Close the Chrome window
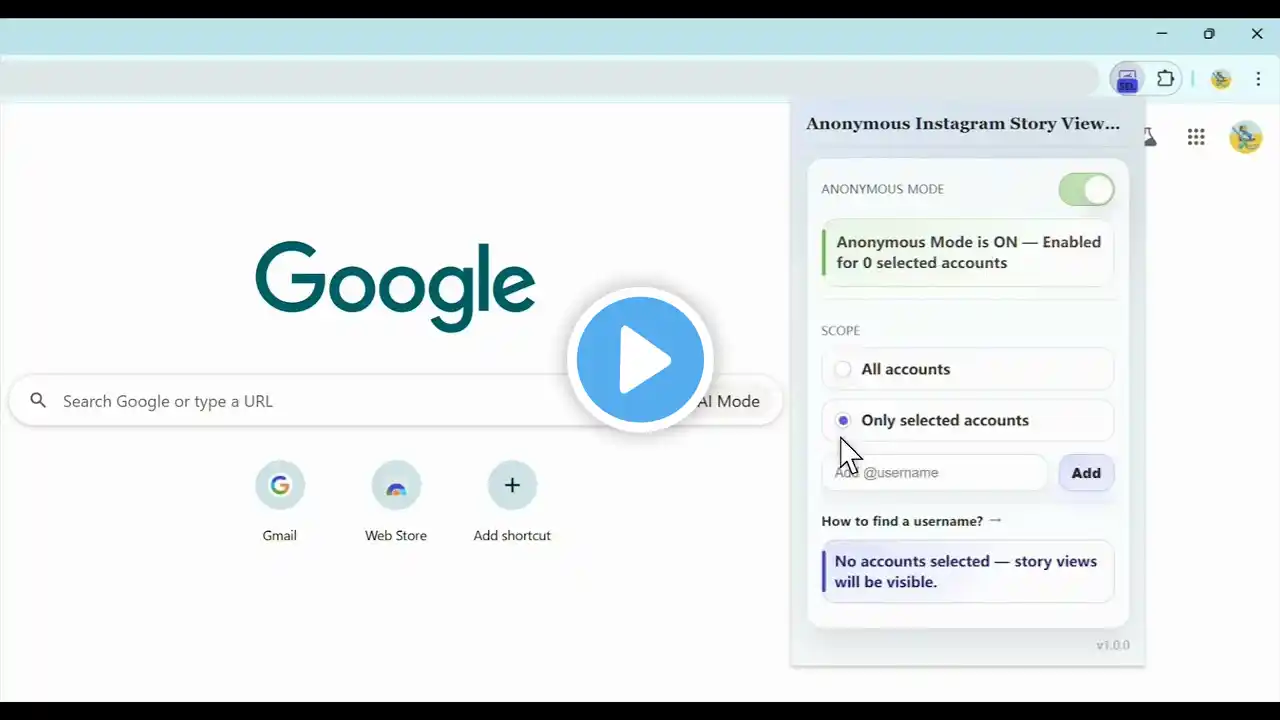1280x720 pixels. [1257, 34]
